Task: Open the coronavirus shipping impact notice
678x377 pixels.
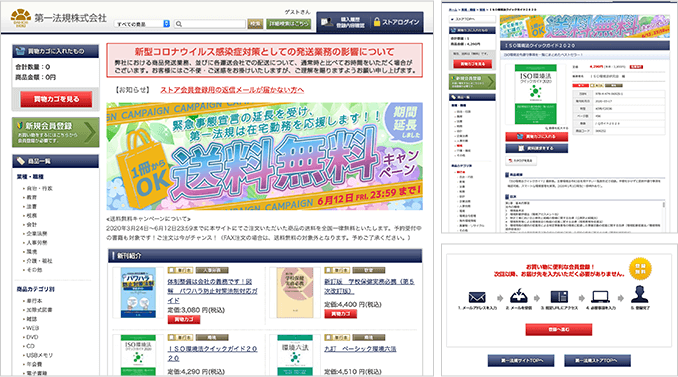Action: pyautogui.click(x=264, y=60)
